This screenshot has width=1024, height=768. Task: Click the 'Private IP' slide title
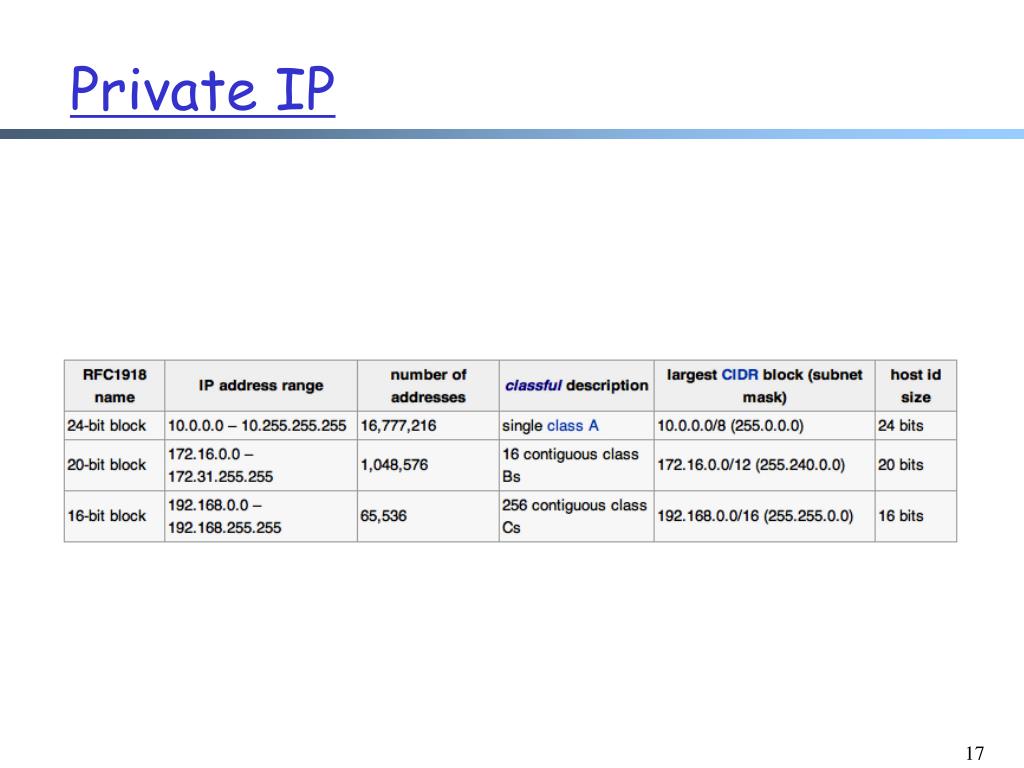[x=202, y=90]
